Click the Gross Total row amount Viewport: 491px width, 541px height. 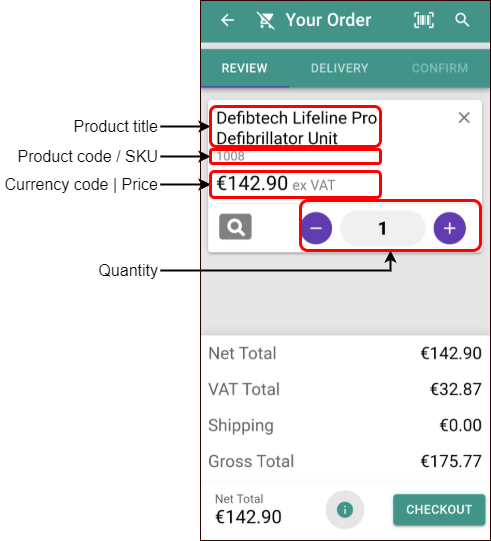pos(451,461)
